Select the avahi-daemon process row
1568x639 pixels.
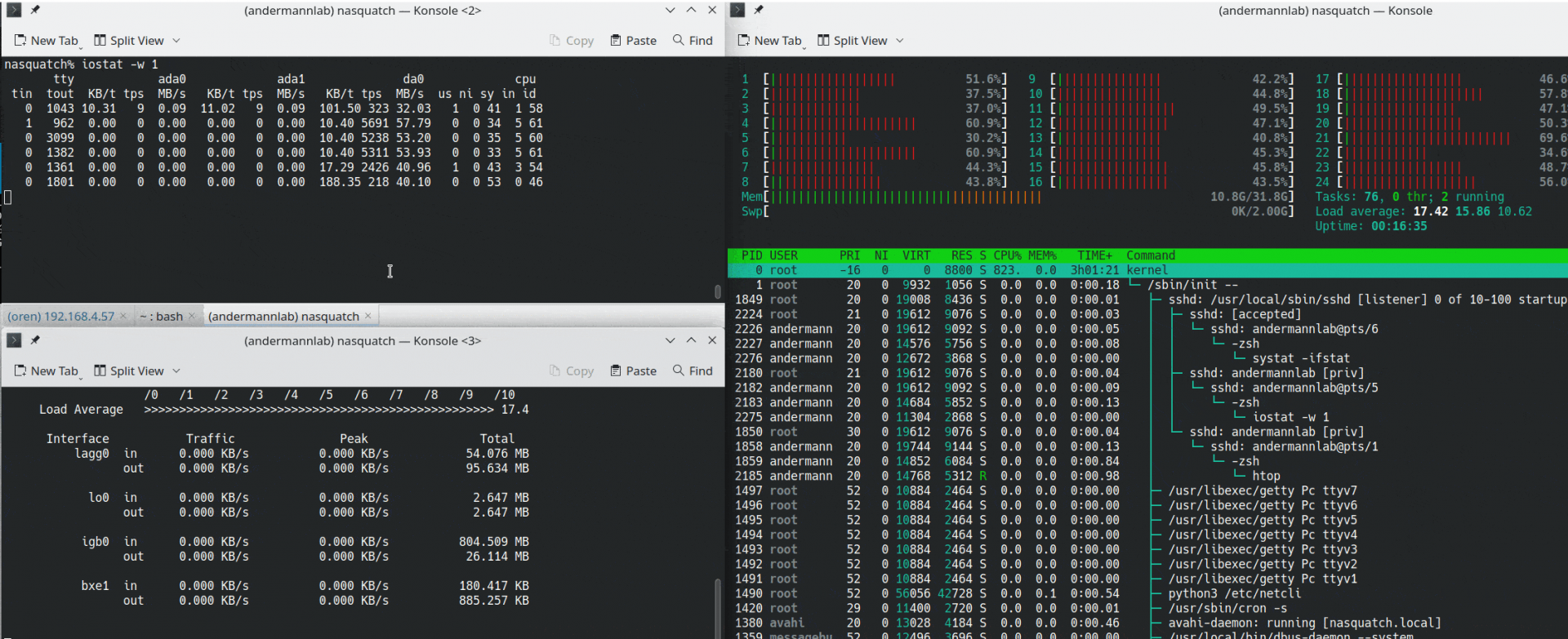click(x=1147, y=623)
